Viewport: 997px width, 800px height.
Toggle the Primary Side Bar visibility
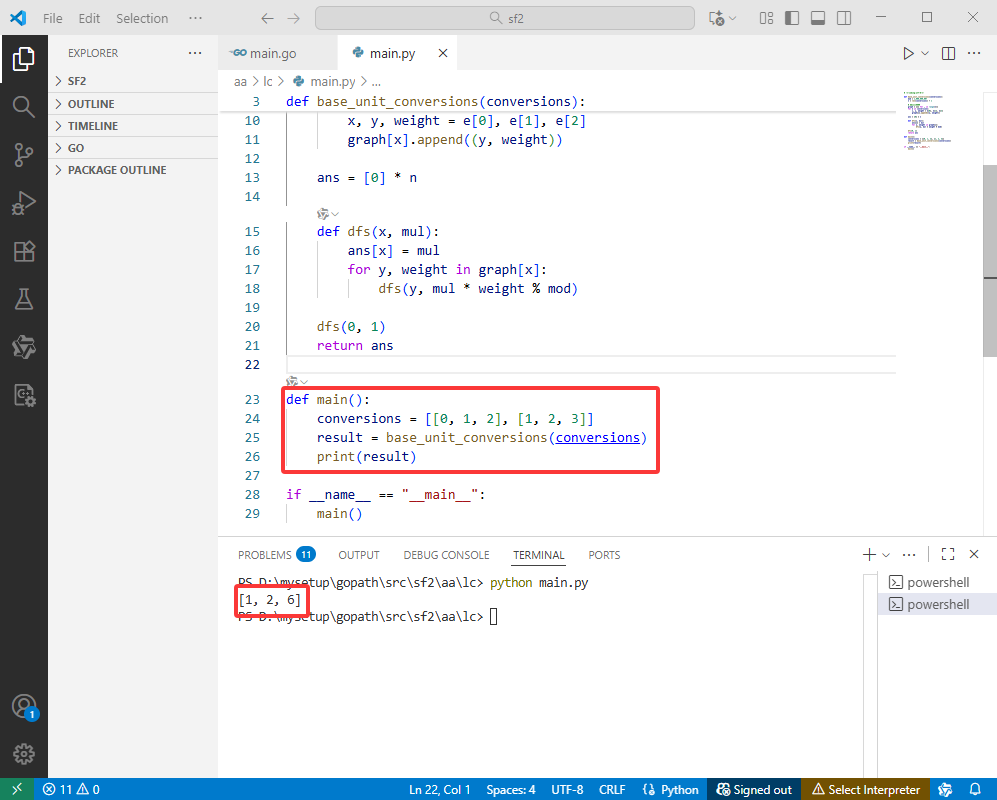coord(792,18)
